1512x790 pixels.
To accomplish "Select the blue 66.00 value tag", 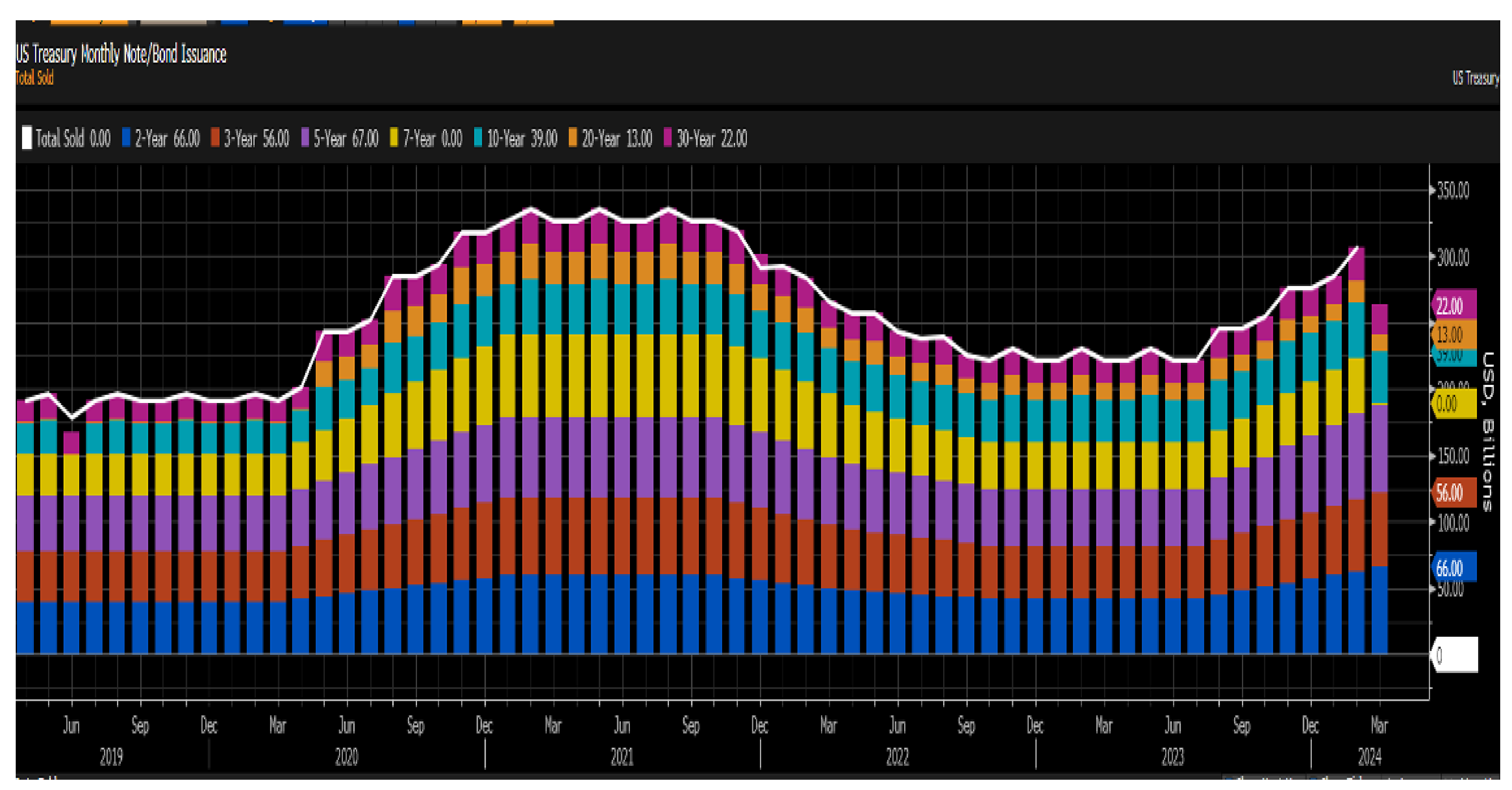I will (x=1455, y=567).
